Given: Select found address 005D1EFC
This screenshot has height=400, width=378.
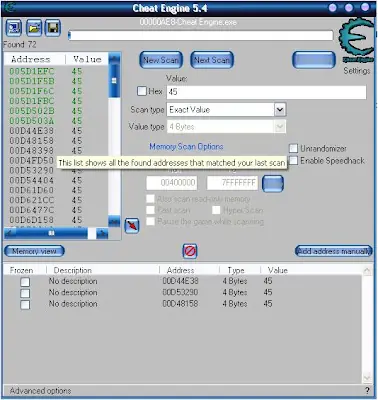Looking at the screenshot, I should coord(32,71).
